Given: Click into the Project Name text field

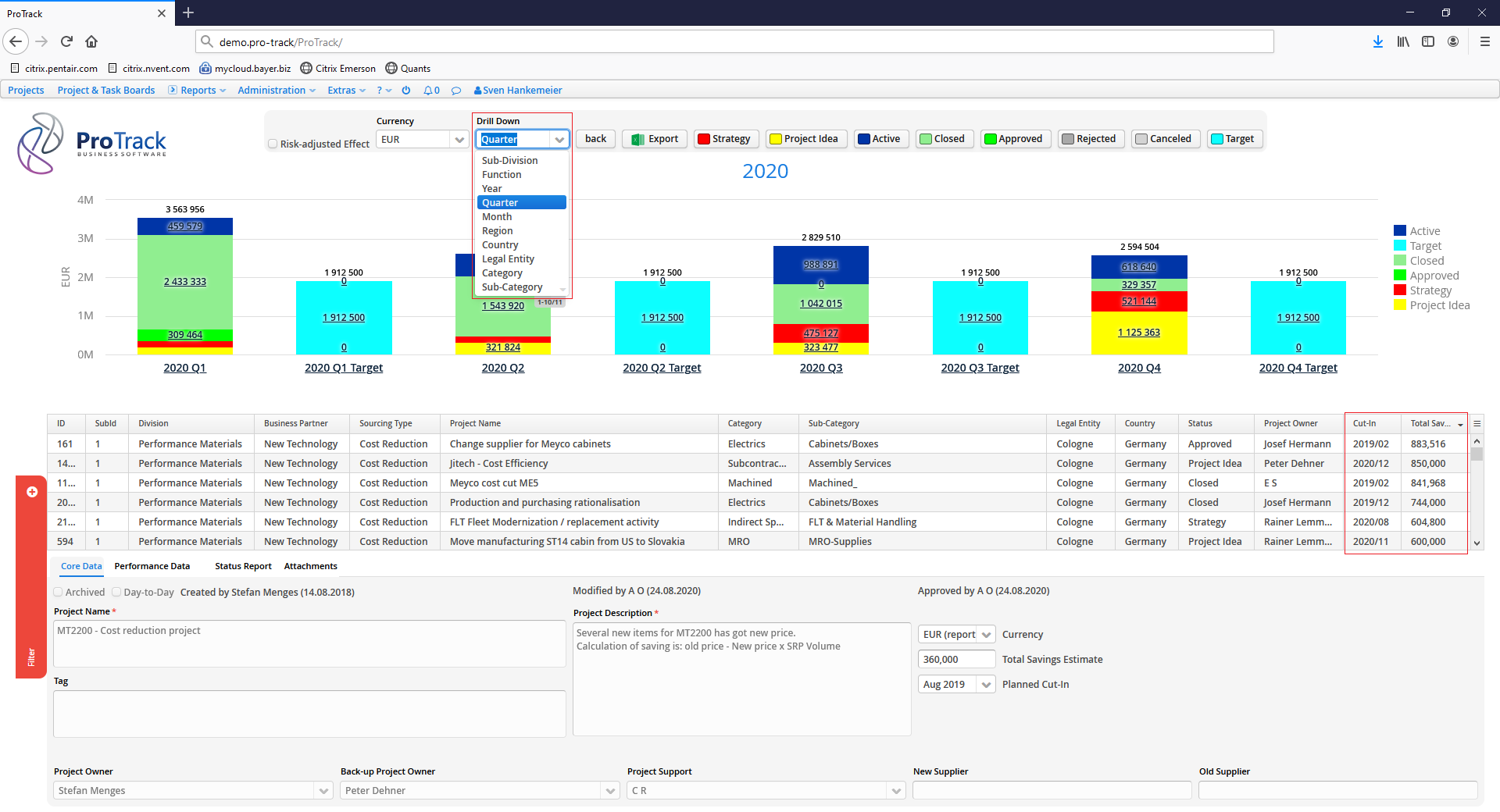Looking at the screenshot, I should pos(309,643).
